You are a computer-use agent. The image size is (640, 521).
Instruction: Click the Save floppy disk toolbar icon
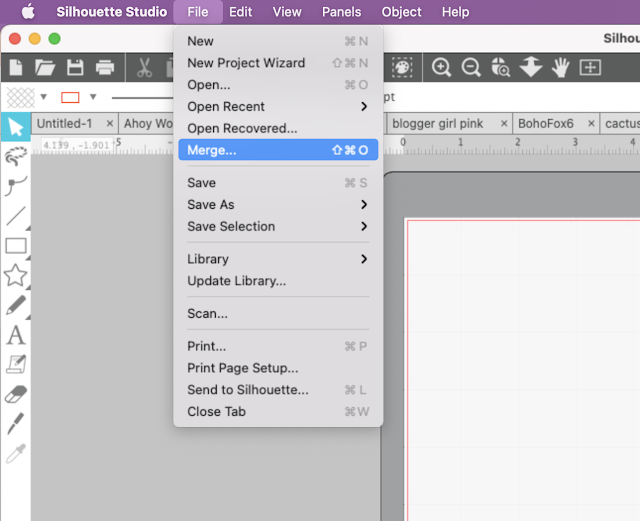(75, 67)
